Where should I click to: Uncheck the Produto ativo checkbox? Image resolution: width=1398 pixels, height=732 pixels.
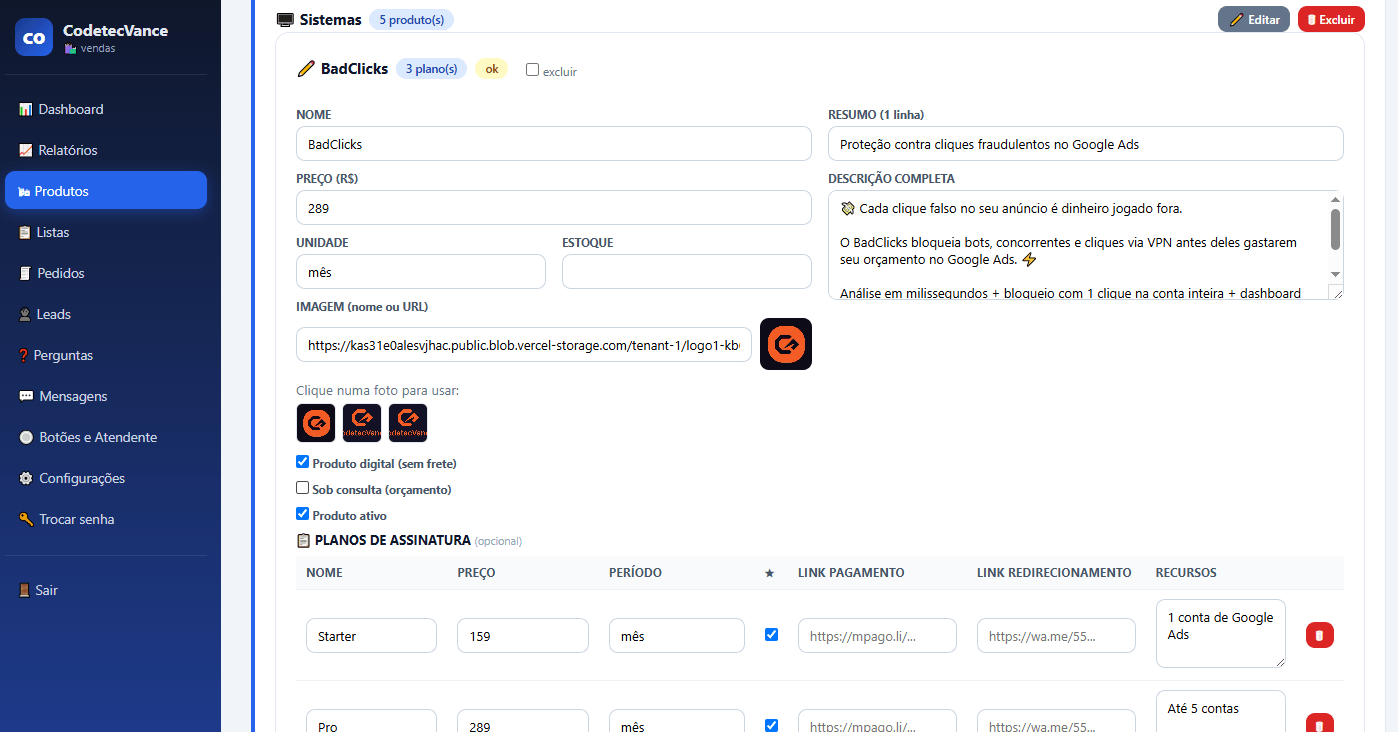click(x=303, y=514)
